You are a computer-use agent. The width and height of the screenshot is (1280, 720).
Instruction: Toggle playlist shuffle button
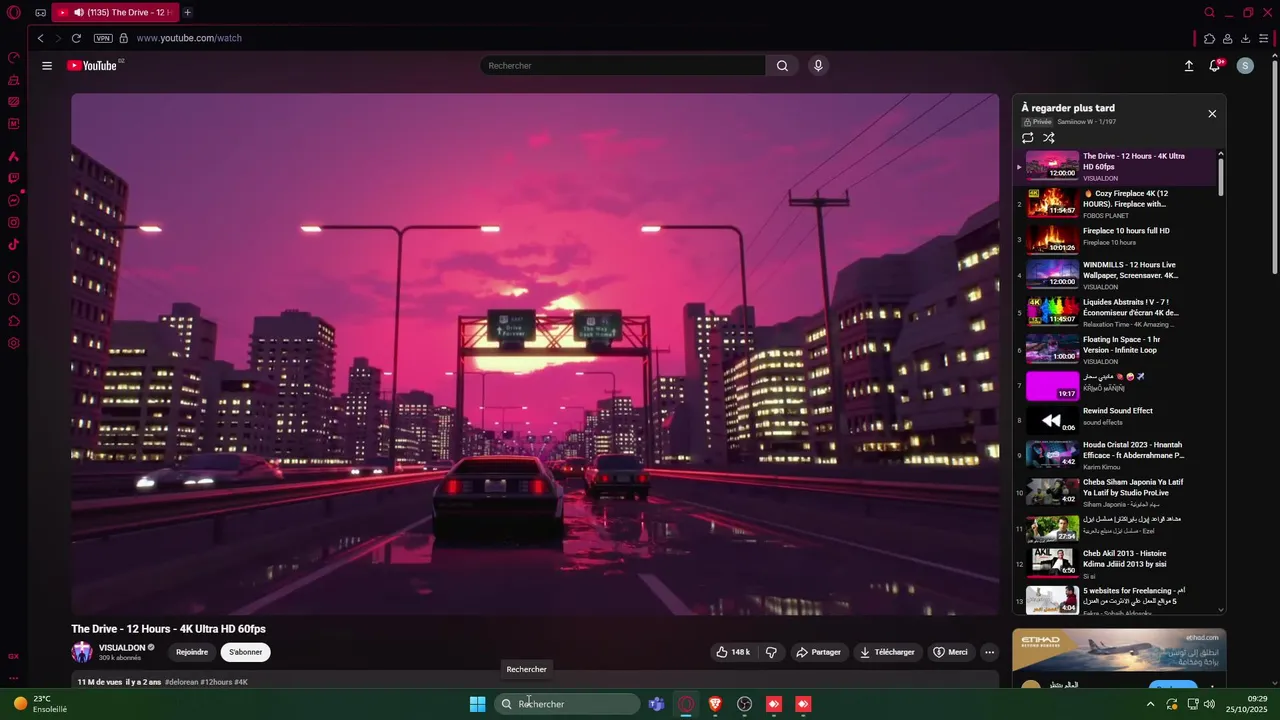tap(1049, 138)
